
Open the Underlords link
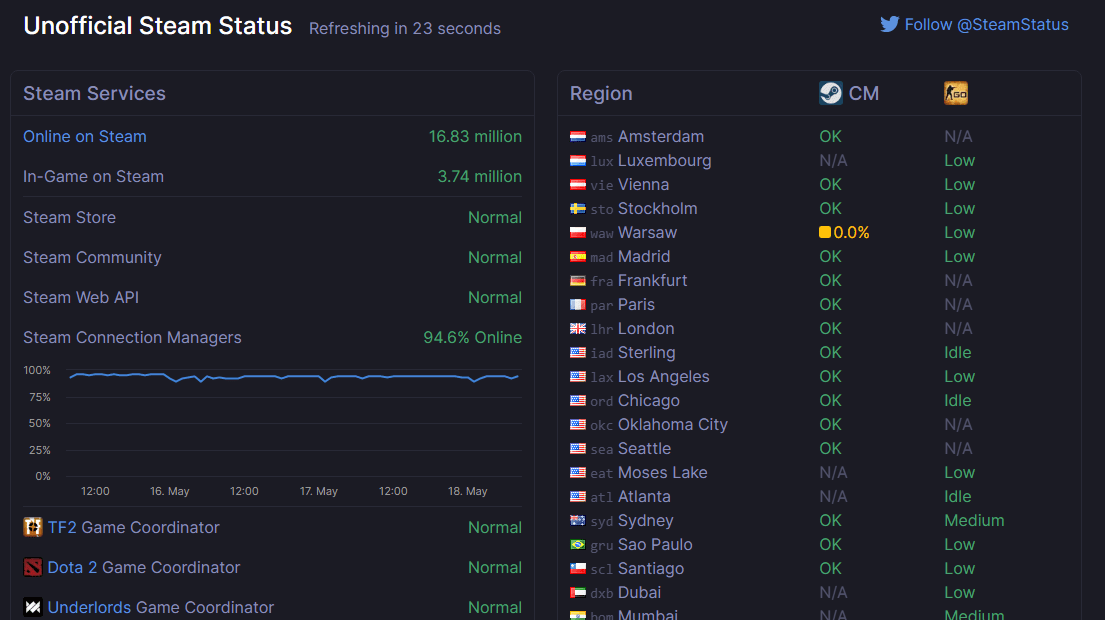(89, 607)
